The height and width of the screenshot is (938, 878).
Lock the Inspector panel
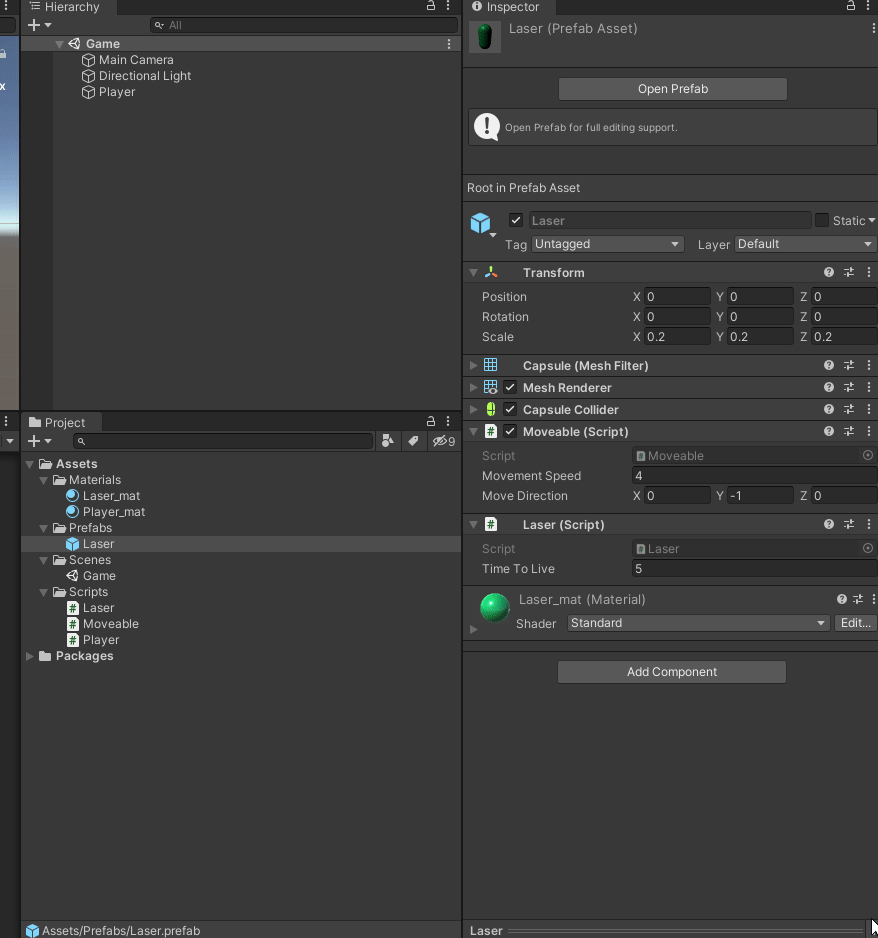pyautogui.click(x=850, y=6)
